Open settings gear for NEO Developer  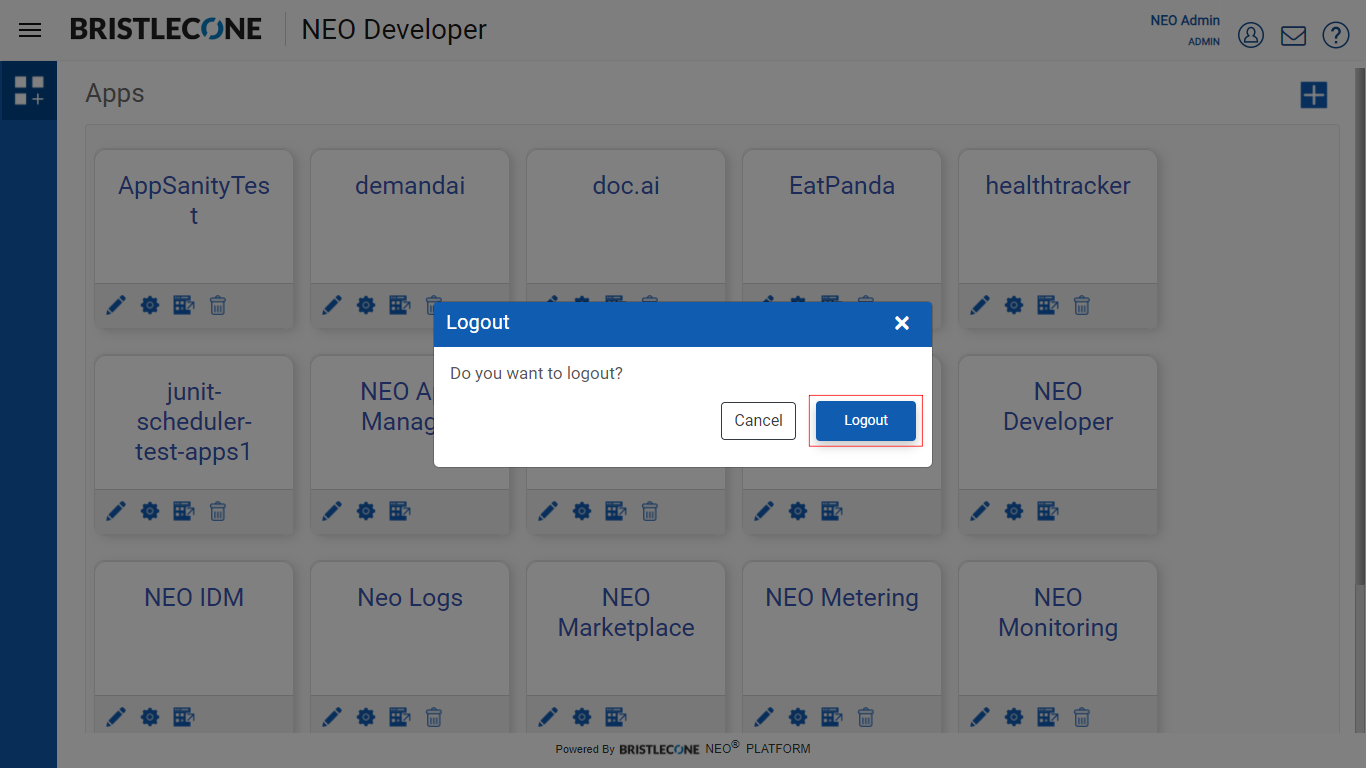click(x=1014, y=511)
